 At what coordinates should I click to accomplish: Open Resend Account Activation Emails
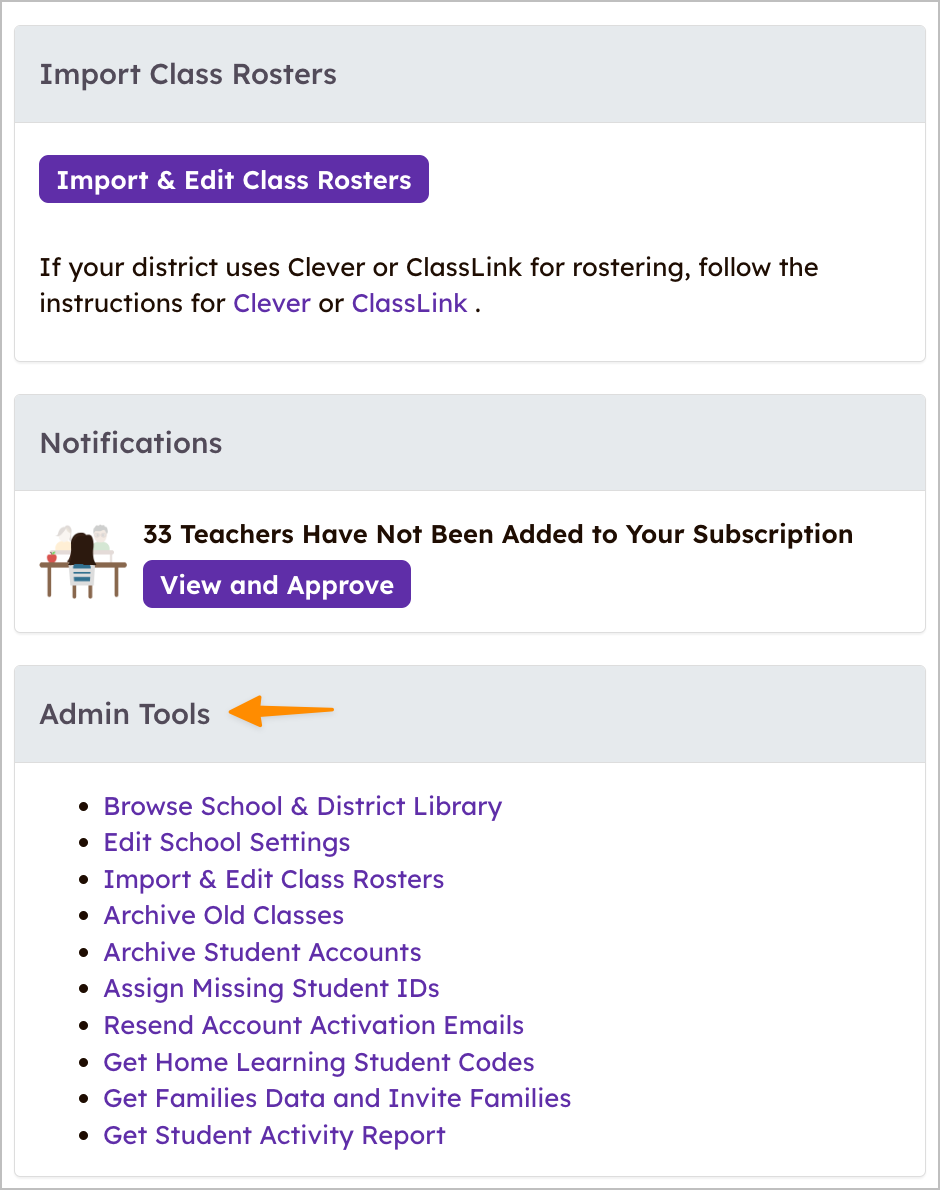click(x=313, y=1025)
